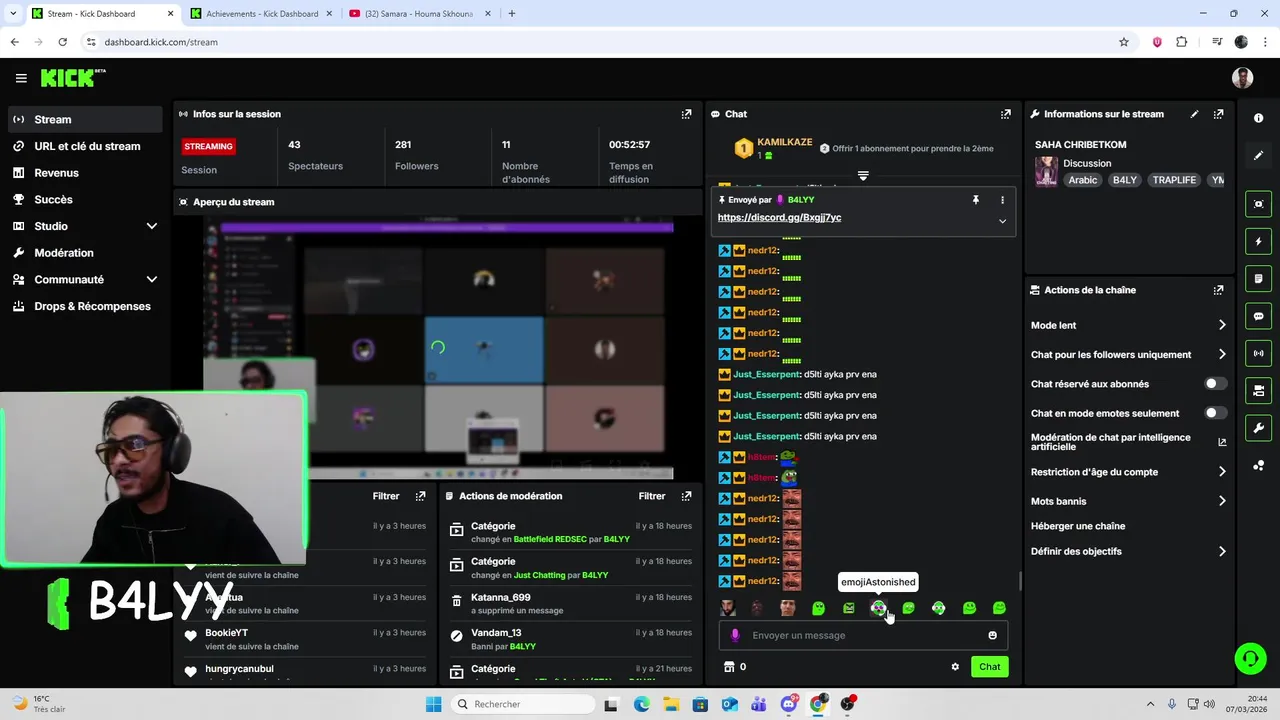This screenshot has height=720, width=1280.
Task: Go to URL et clé du stream
Action: 84,146
